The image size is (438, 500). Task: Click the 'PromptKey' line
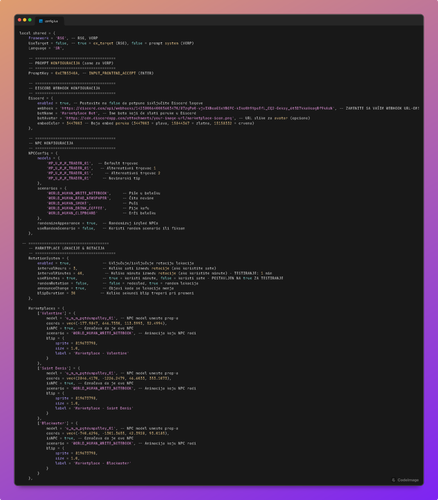(91, 73)
